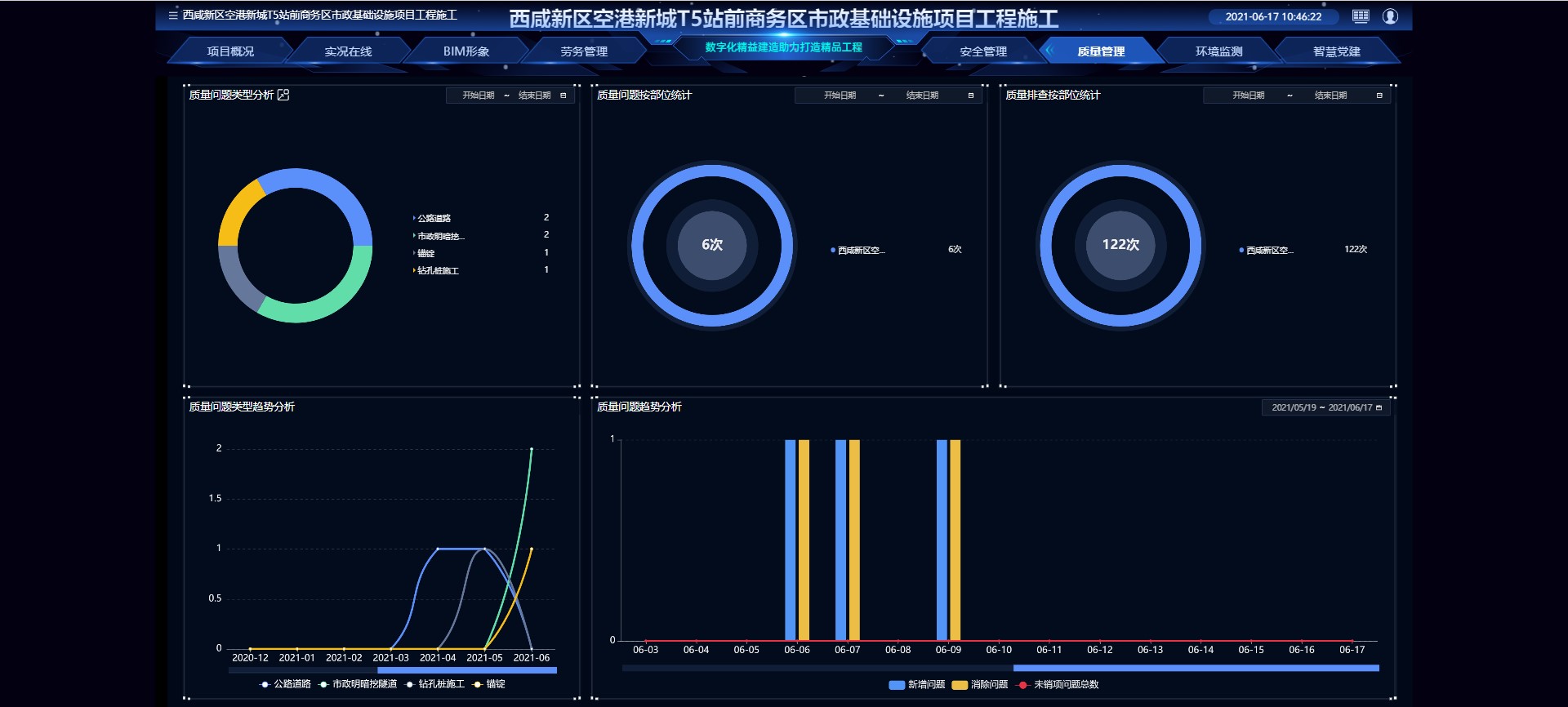
Task: Open the hamburger menu beside project name
Action: (x=172, y=16)
